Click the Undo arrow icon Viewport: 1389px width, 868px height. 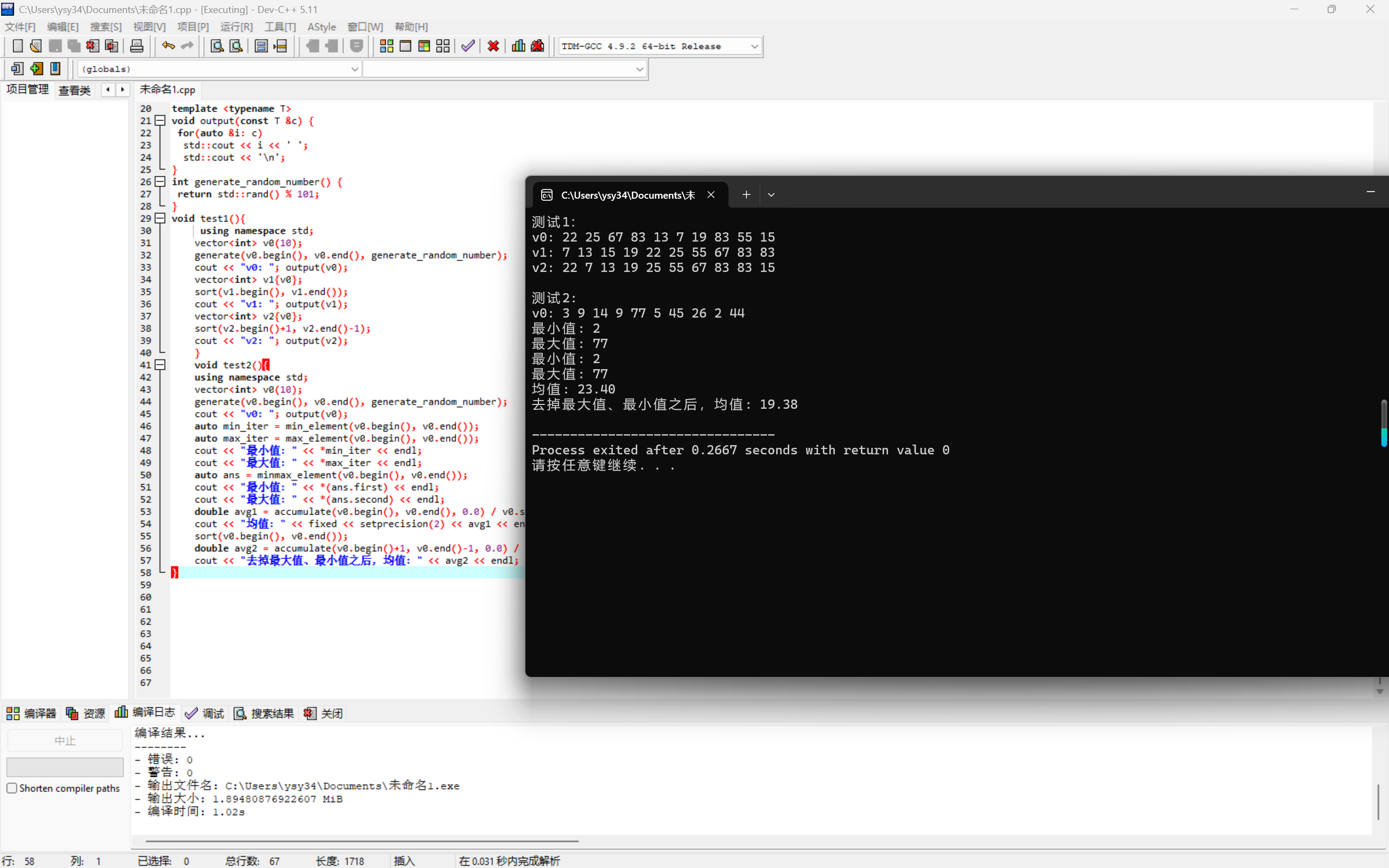(x=168, y=46)
